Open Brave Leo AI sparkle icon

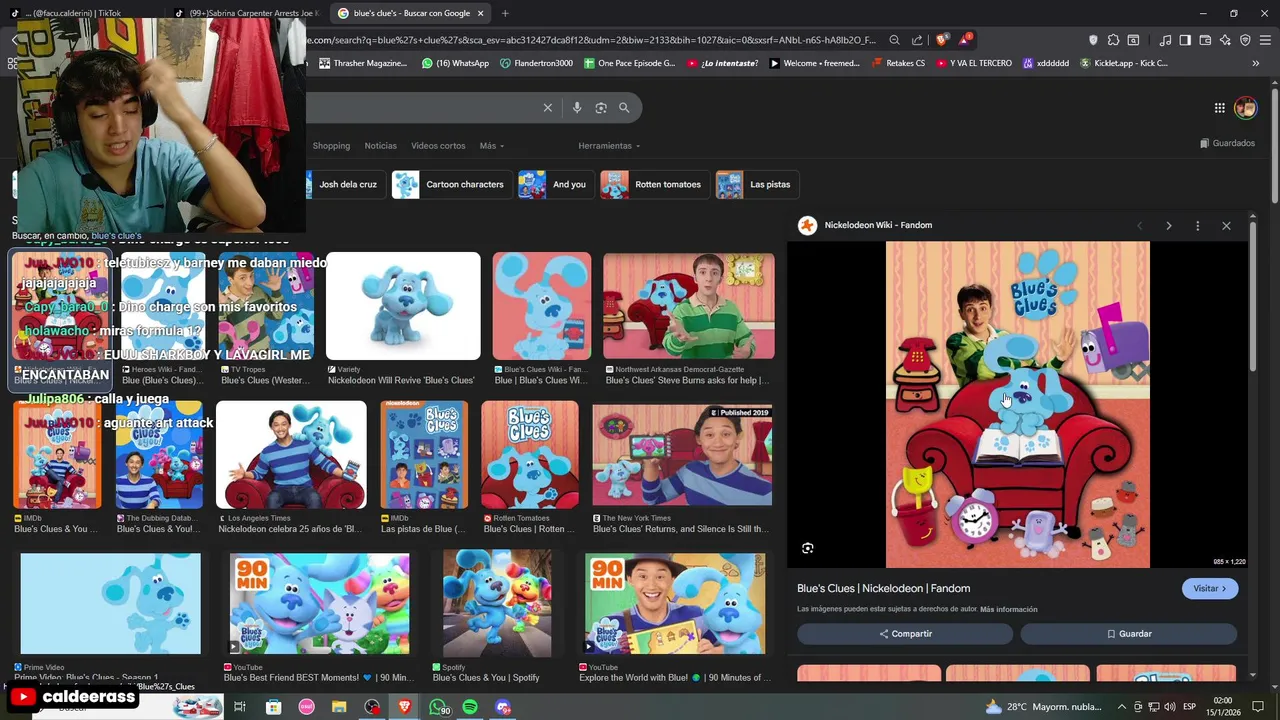1225,40
